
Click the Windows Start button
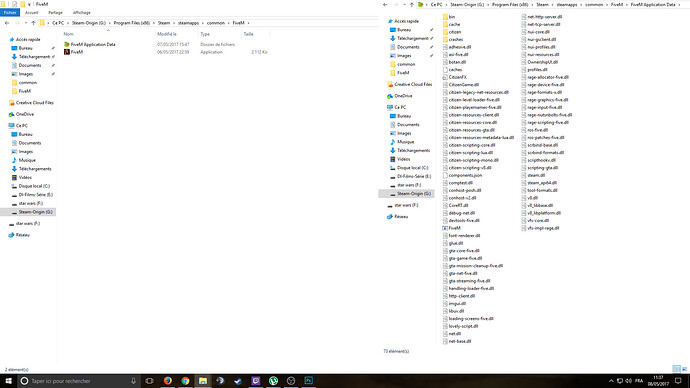(8, 381)
